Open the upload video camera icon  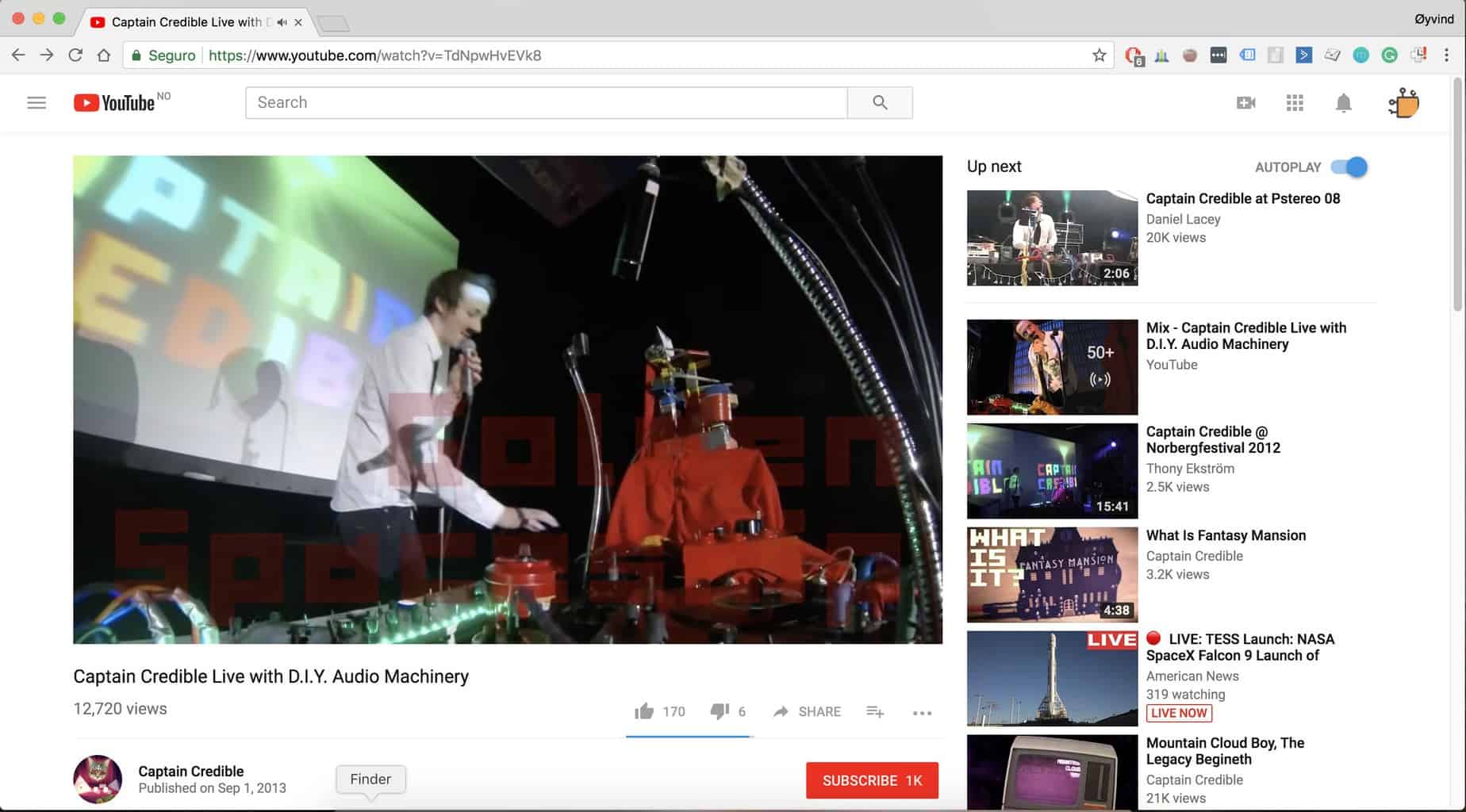click(x=1246, y=103)
